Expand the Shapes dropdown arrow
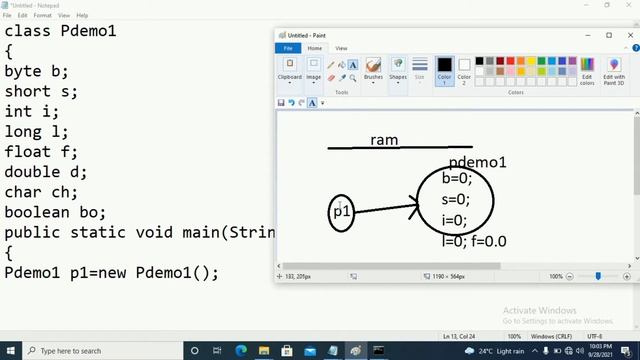Image resolution: width=640 pixels, height=360 pixels. tap(398, 83)
